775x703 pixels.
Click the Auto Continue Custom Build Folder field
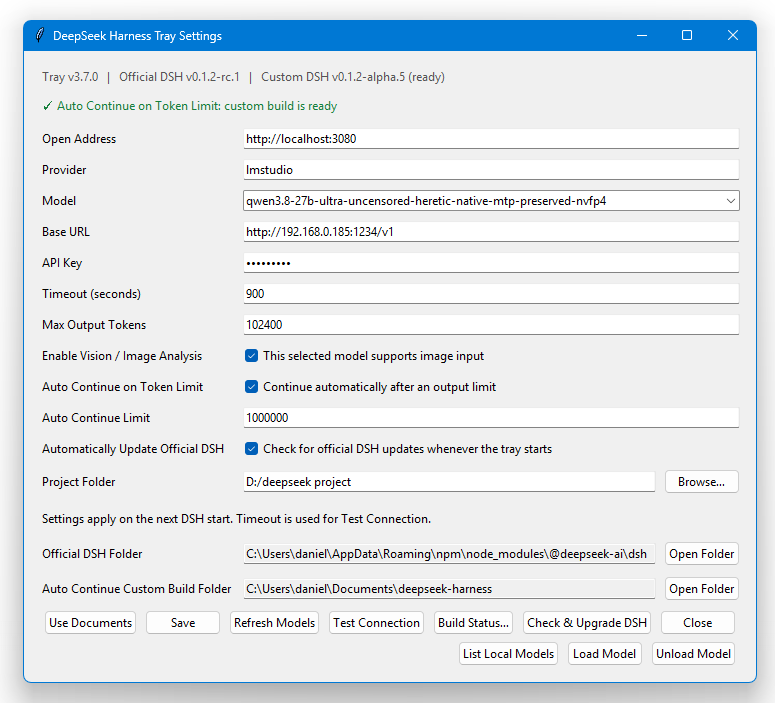[x=449, y=589]
